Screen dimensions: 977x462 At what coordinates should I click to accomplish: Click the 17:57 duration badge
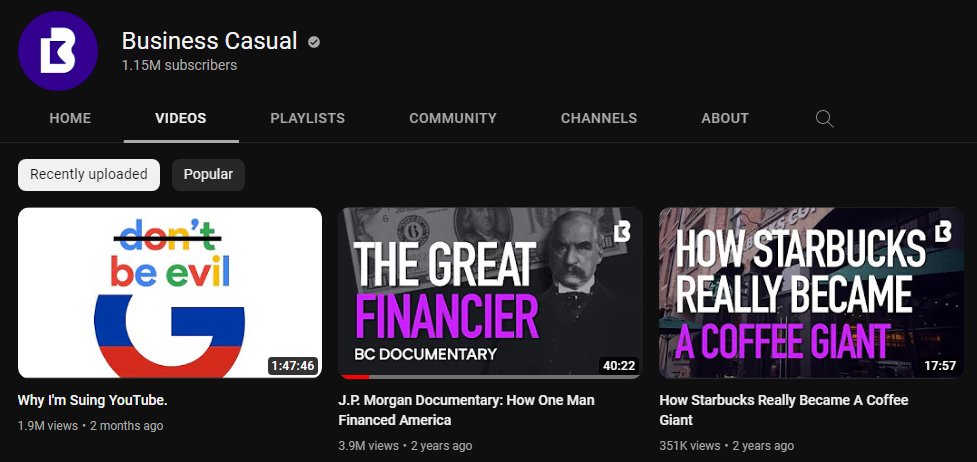pyautogui.click(x=940, y=365)
